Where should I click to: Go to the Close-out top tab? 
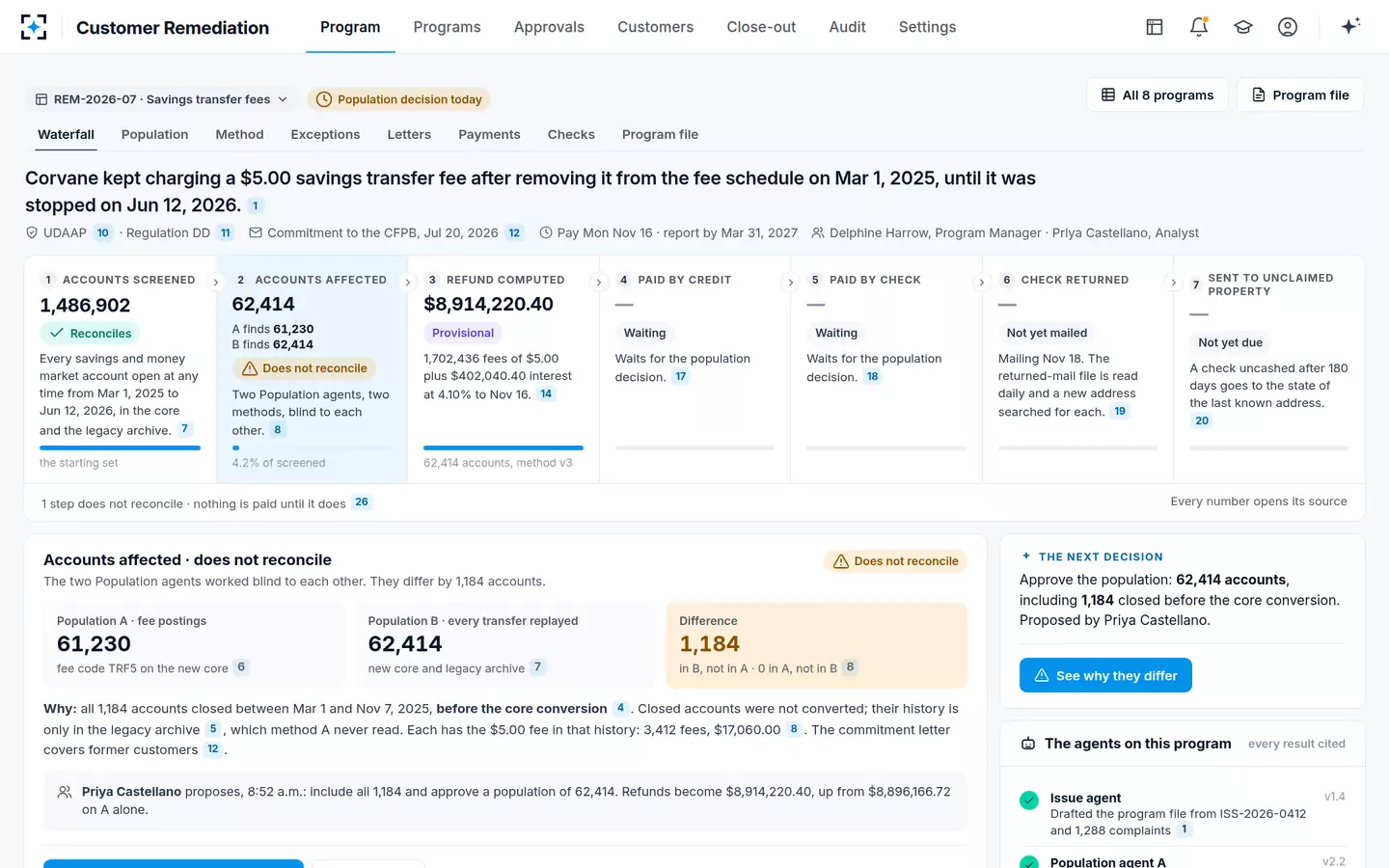point(761,27)
